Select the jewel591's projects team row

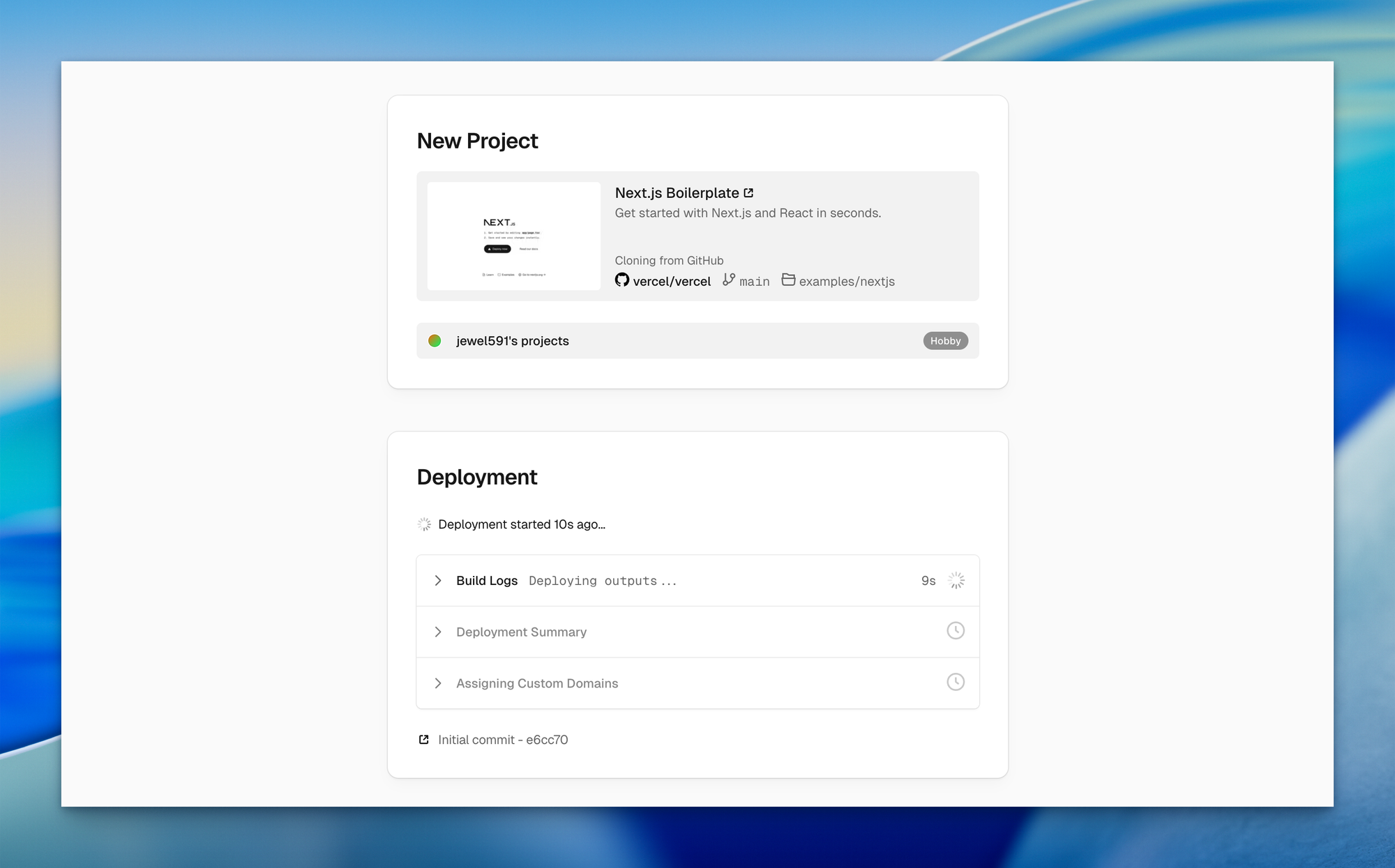click(x=697, y=341)
